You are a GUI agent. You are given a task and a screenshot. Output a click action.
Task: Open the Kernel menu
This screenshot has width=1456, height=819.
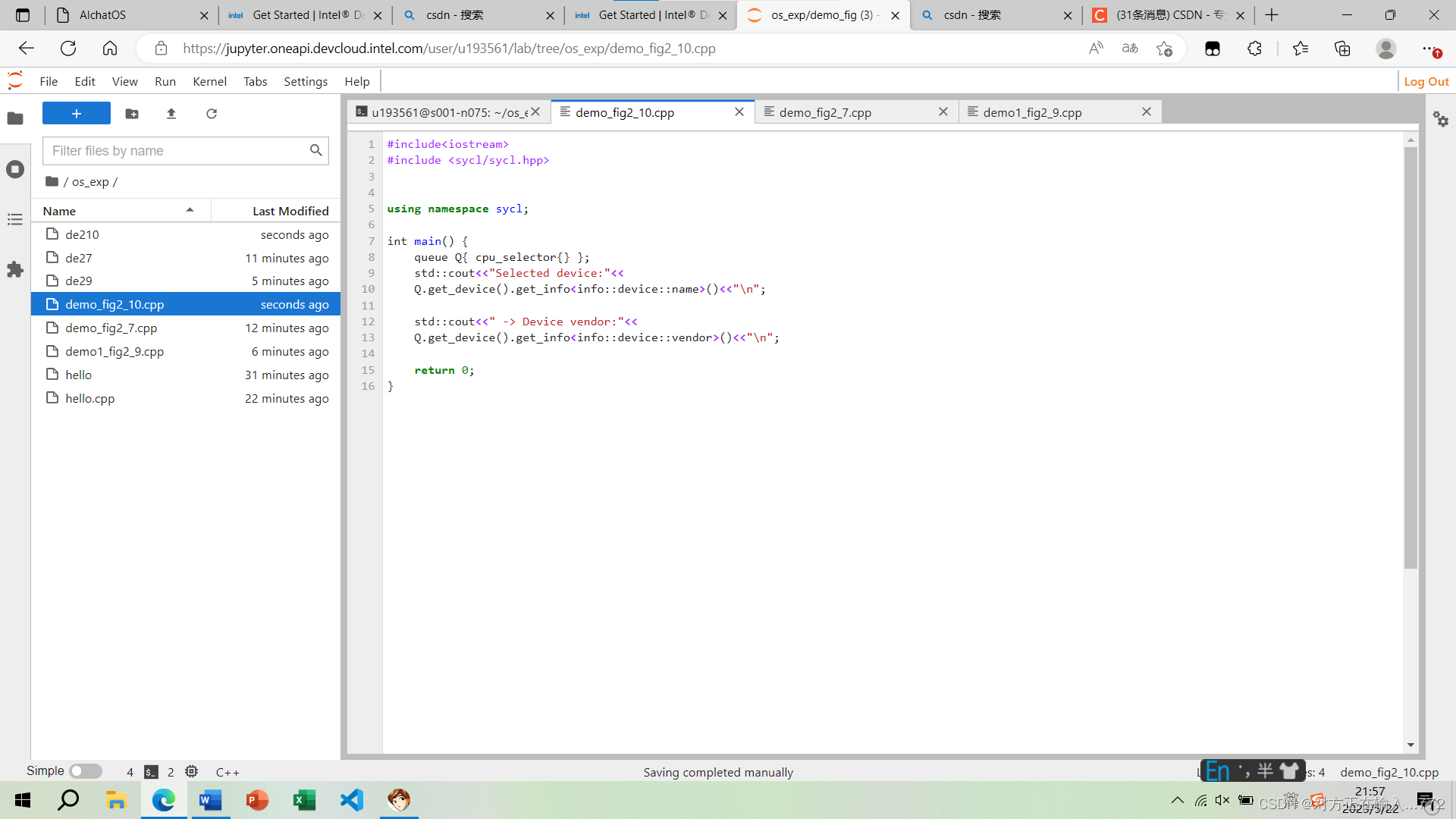click(x=209, y=81)
